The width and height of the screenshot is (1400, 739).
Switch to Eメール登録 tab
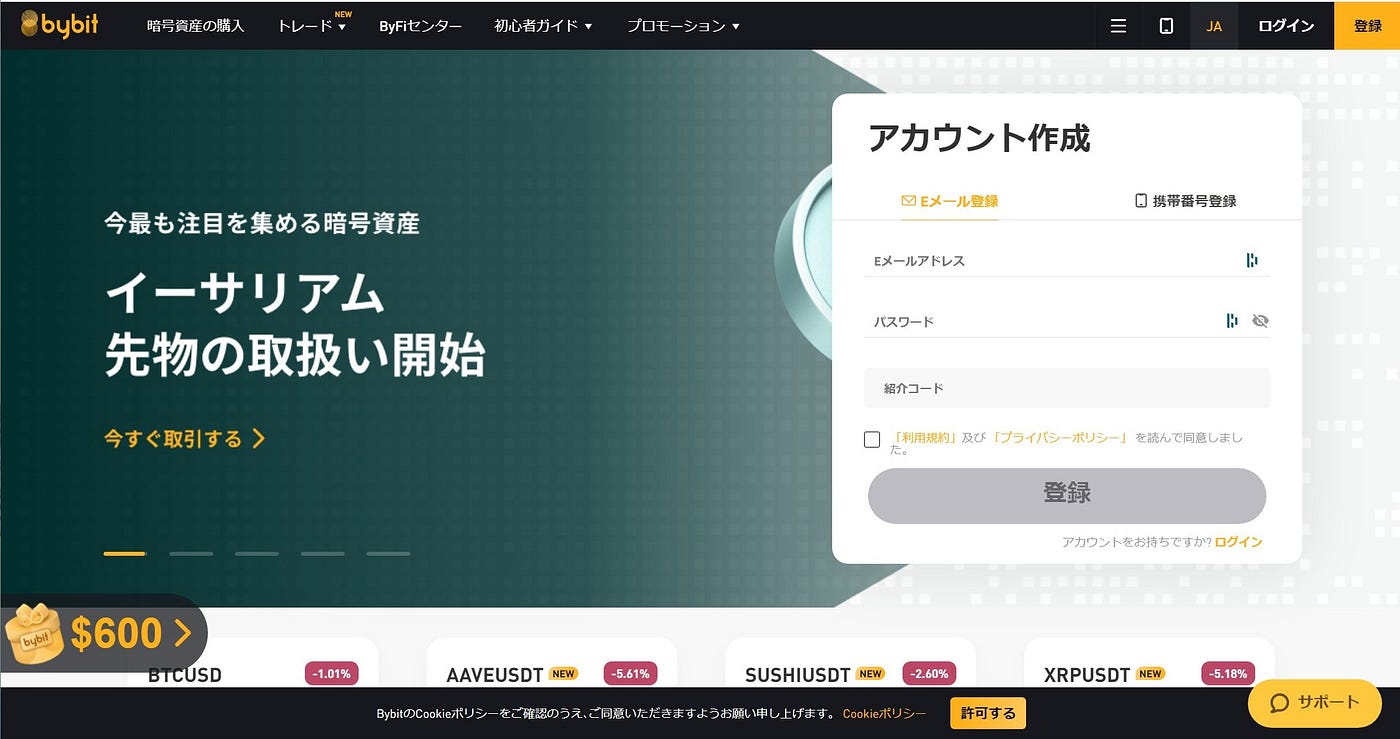pyautogui.click(x=950, y=201)
